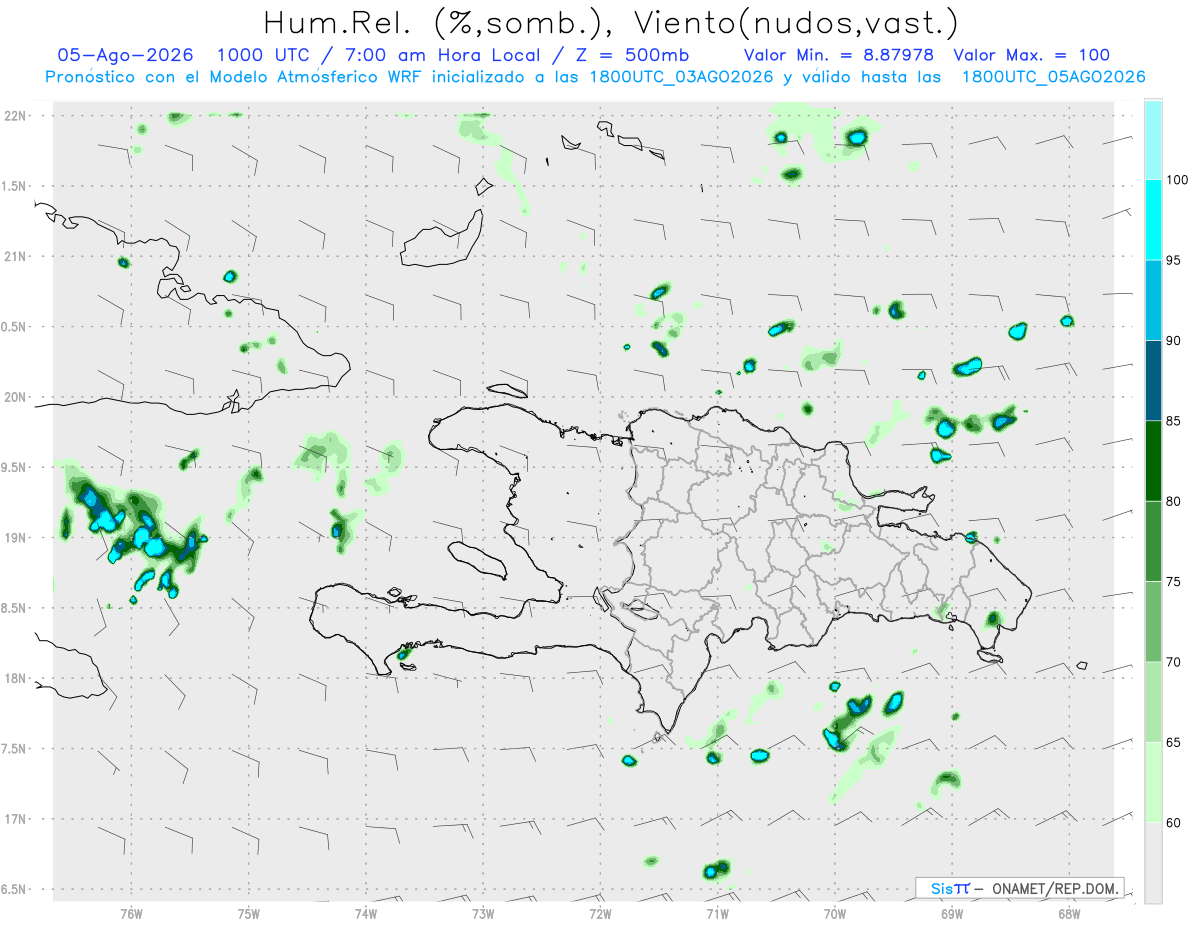Click the longitude label '74W'
This screenshot has width=1200, height=927.
(366, 912)
